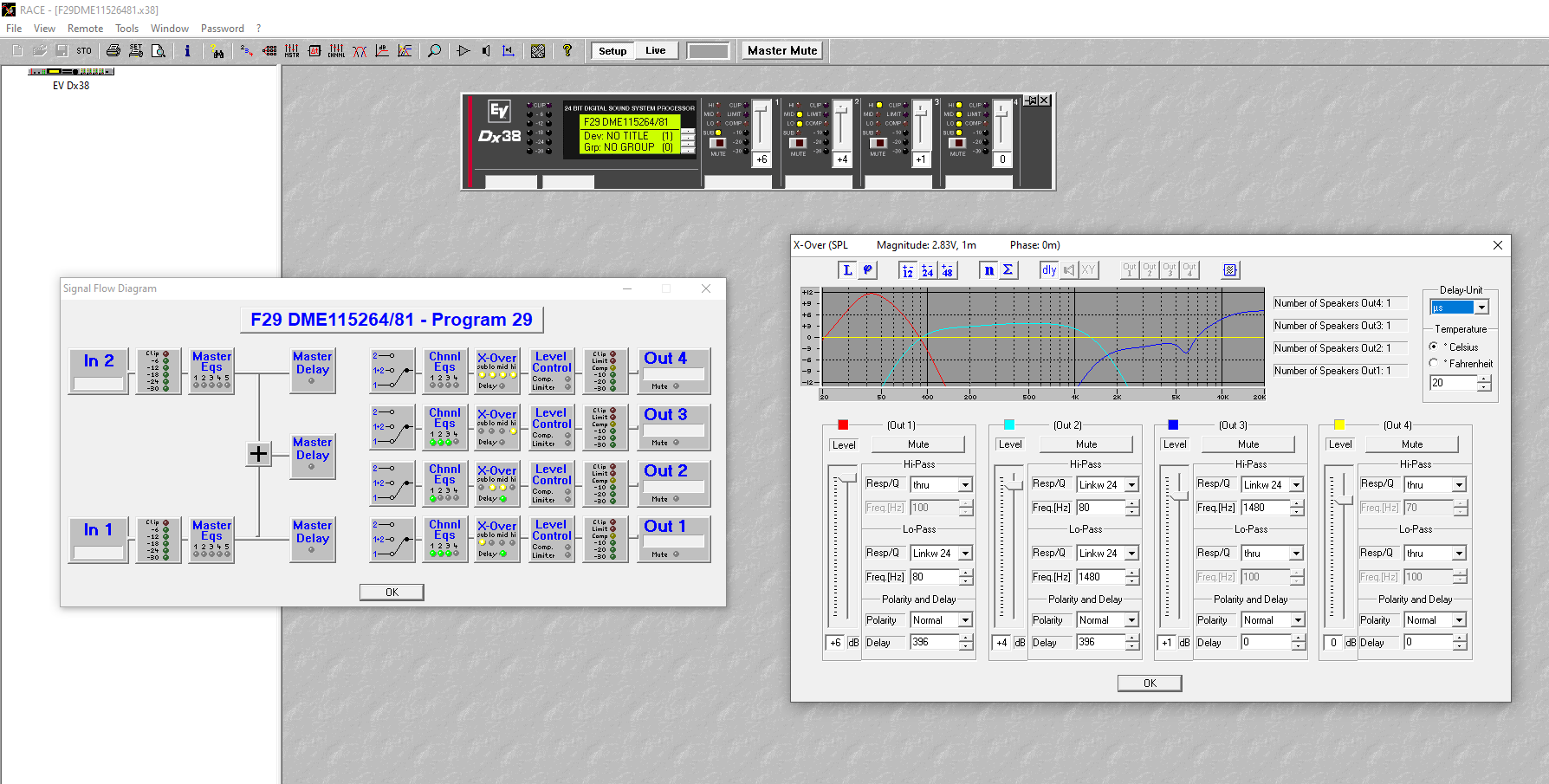
Task: Click the Out 2 Hi-Pass frequency field
Action: 1099,508
